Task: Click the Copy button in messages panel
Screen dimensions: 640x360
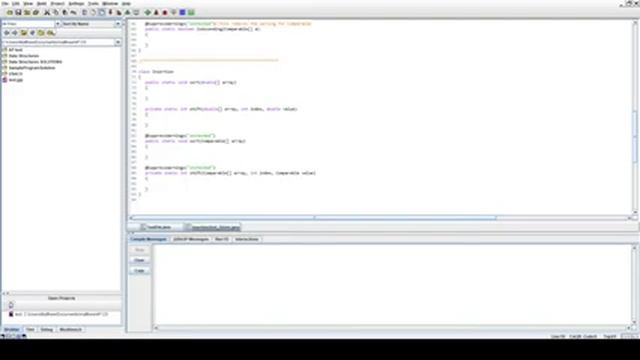Action: (x=140, y=271)
